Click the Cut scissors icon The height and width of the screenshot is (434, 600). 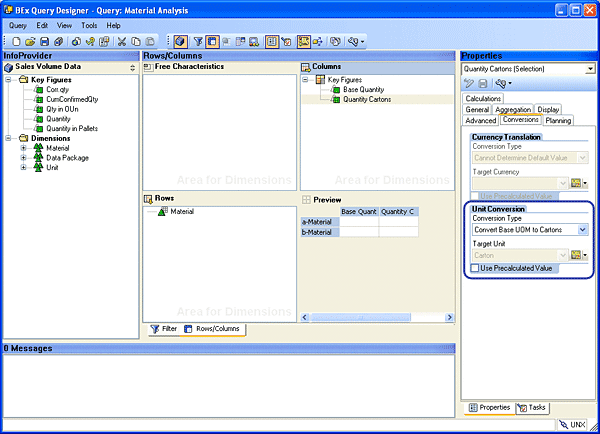coord(121,41)
